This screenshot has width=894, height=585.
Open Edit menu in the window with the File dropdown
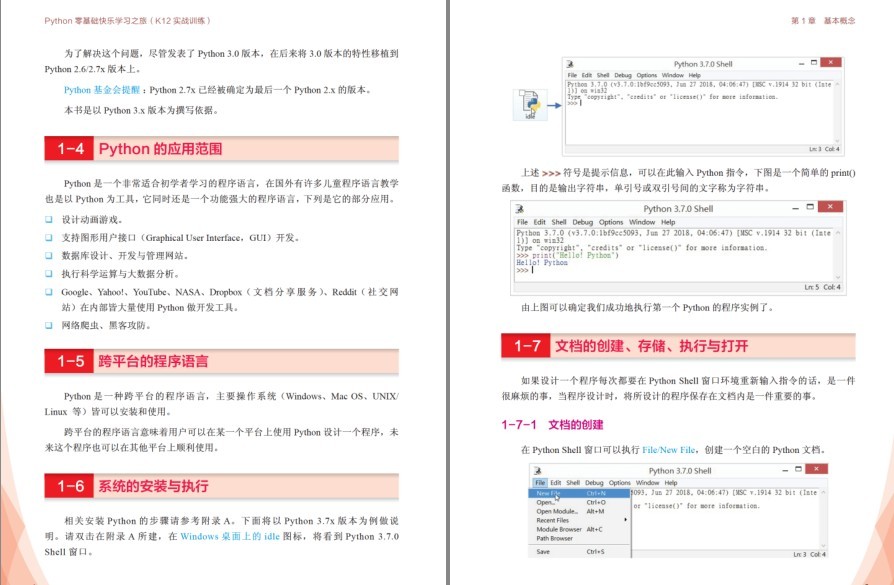coord(555,483)
